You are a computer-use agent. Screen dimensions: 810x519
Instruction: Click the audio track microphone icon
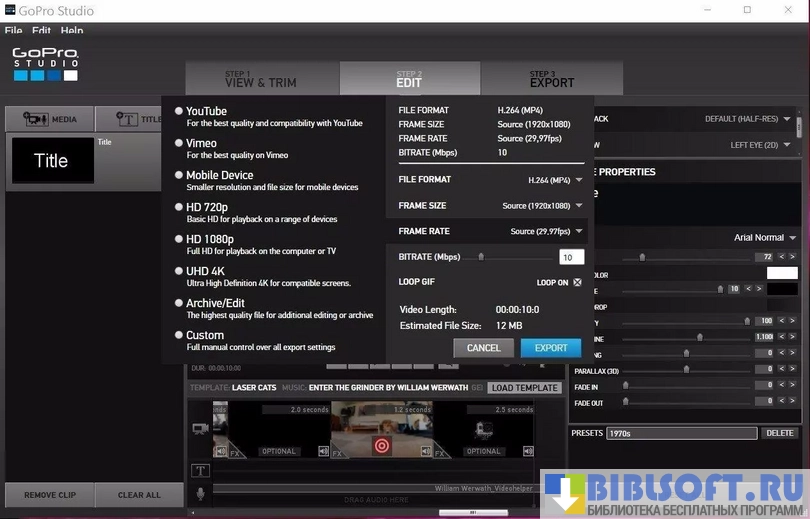[x=200, y=494]
